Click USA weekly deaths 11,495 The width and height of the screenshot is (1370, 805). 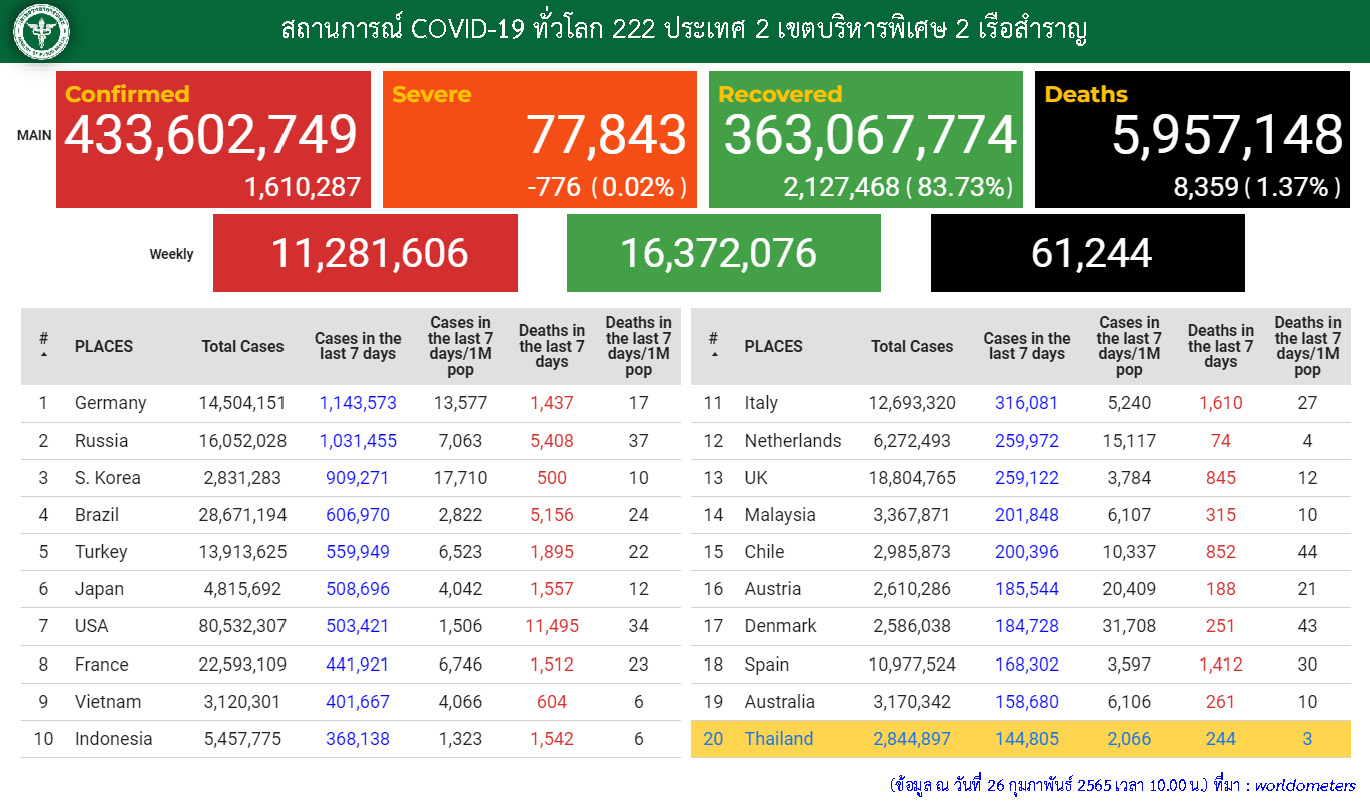pos(552,626)
